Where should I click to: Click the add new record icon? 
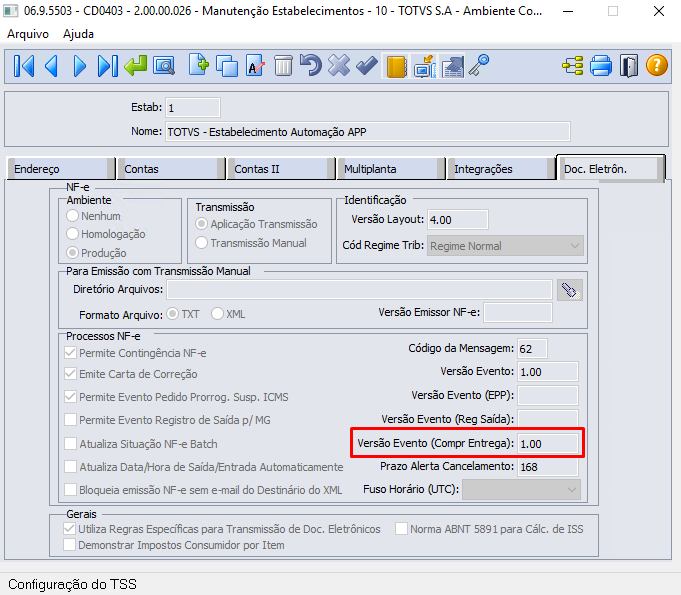198,67
